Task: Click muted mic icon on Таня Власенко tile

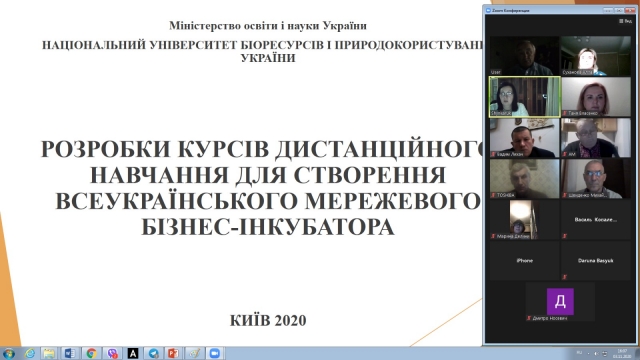Action: click(x=565, y=113)
